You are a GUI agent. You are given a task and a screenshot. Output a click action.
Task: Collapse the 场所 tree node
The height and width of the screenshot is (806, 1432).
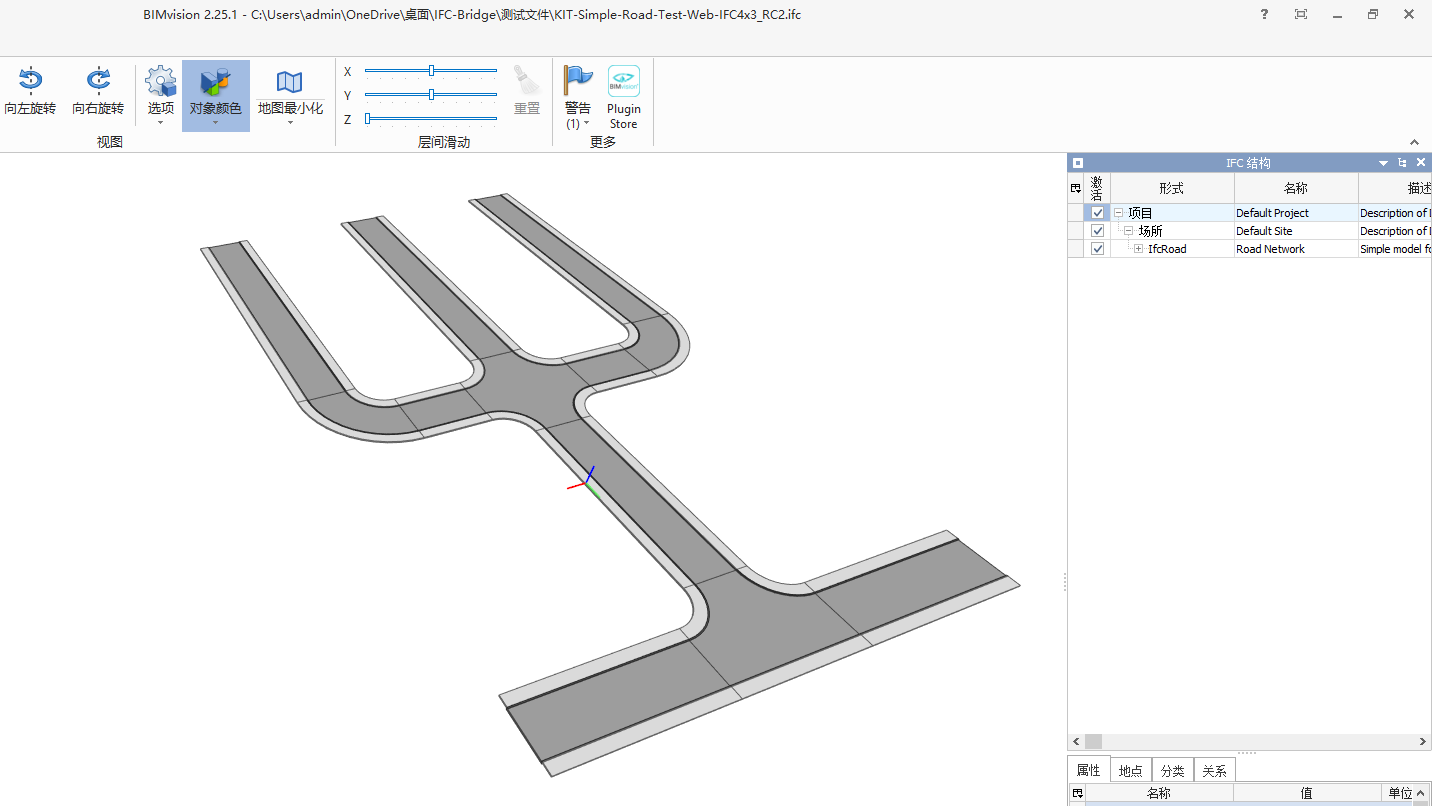click(x=1129, y=231)
